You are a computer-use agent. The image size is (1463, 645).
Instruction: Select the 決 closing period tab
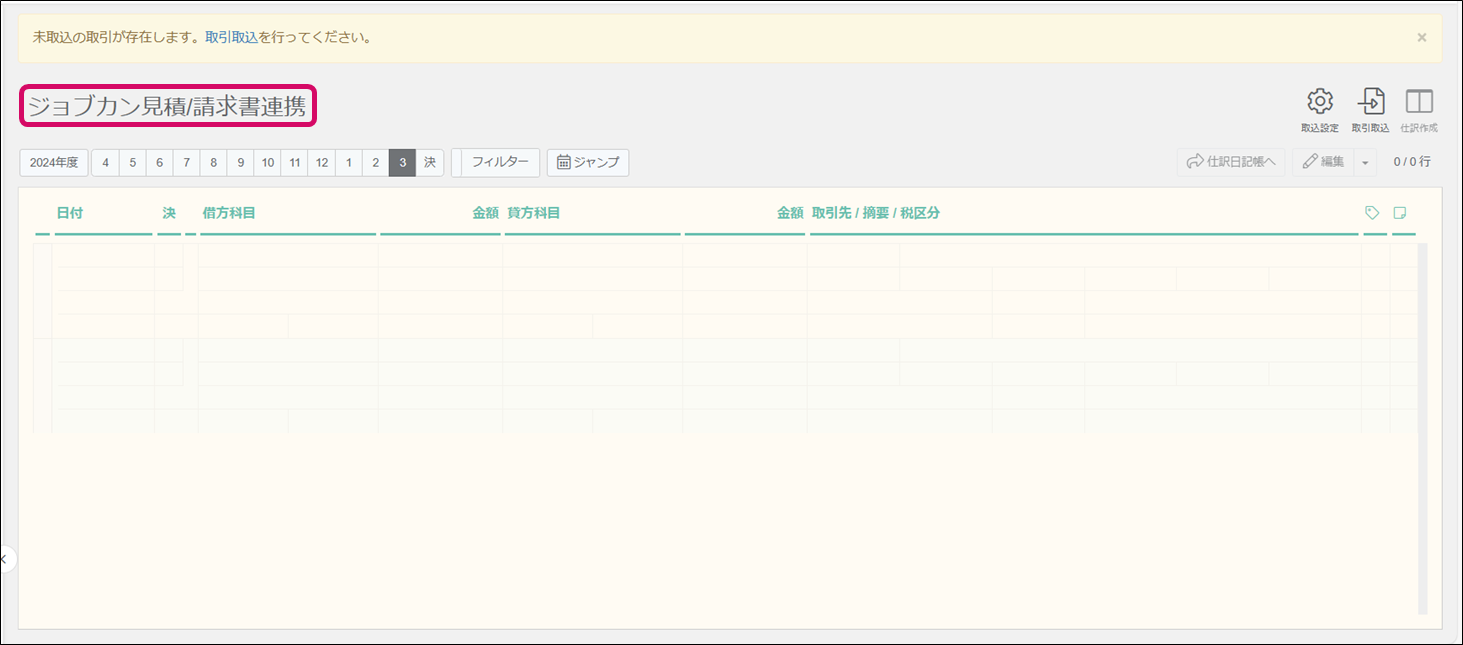[430, 162]
